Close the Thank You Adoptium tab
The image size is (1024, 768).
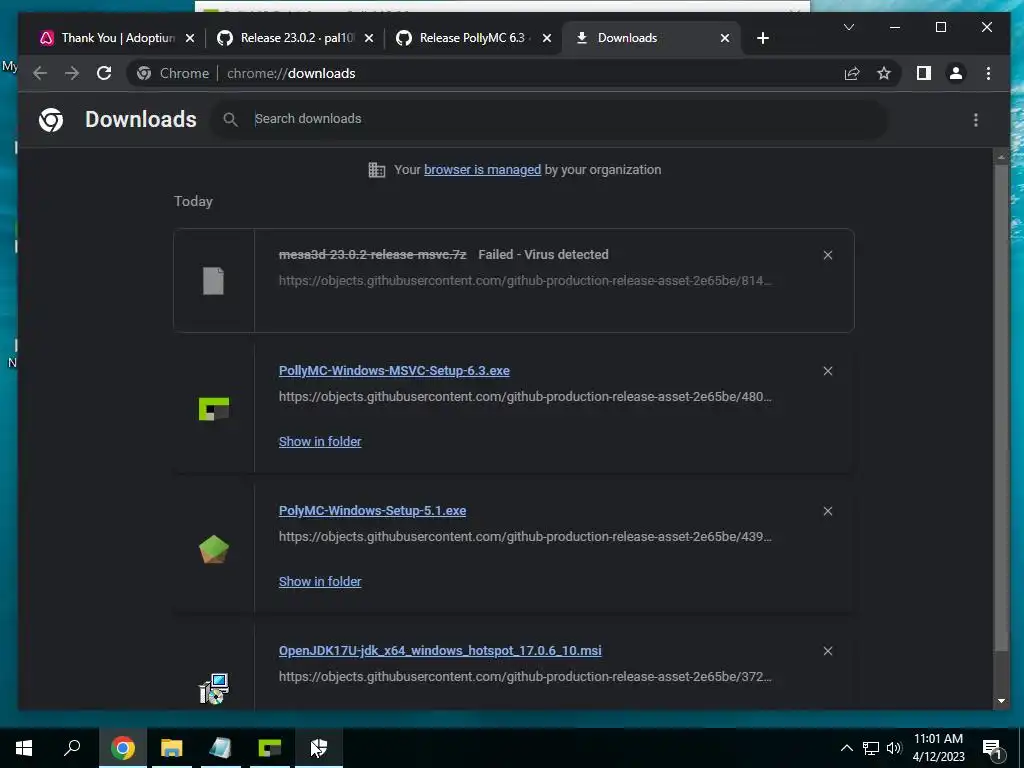coord(190,38)
